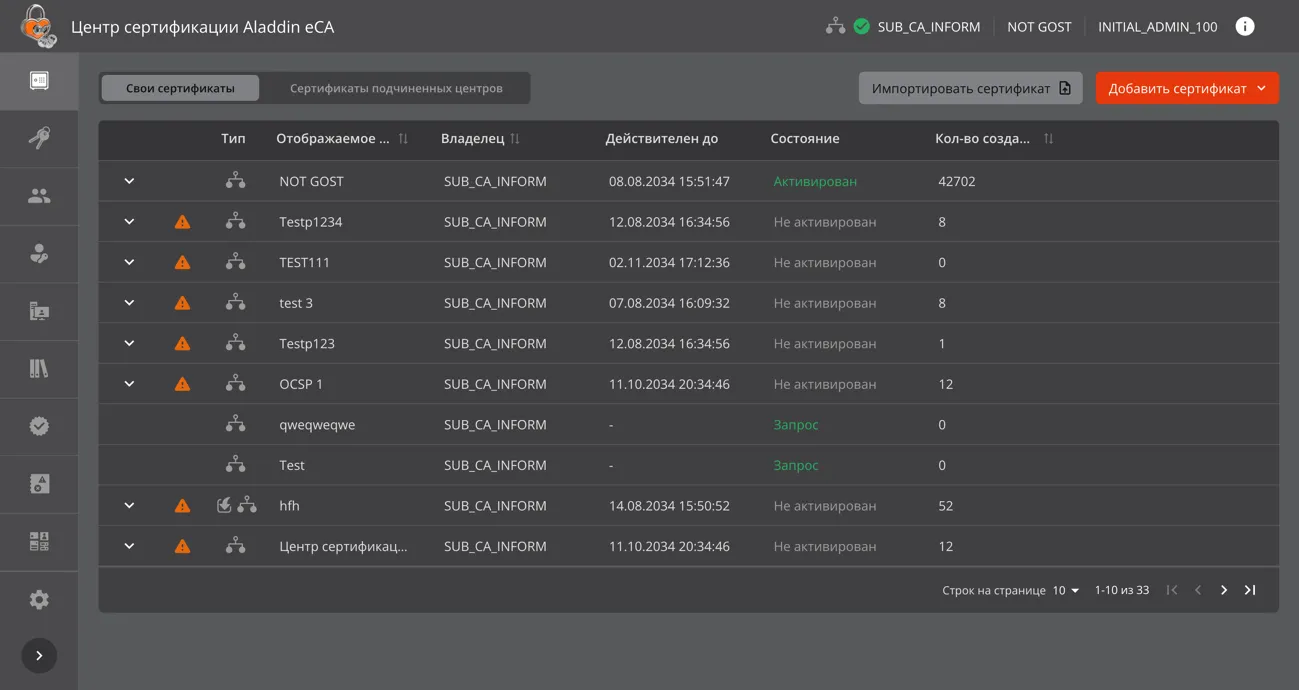The width and height of the screenshot is (1299, 690).
Task: Open the books library sidebar icon
Action: tap(39, 369)
